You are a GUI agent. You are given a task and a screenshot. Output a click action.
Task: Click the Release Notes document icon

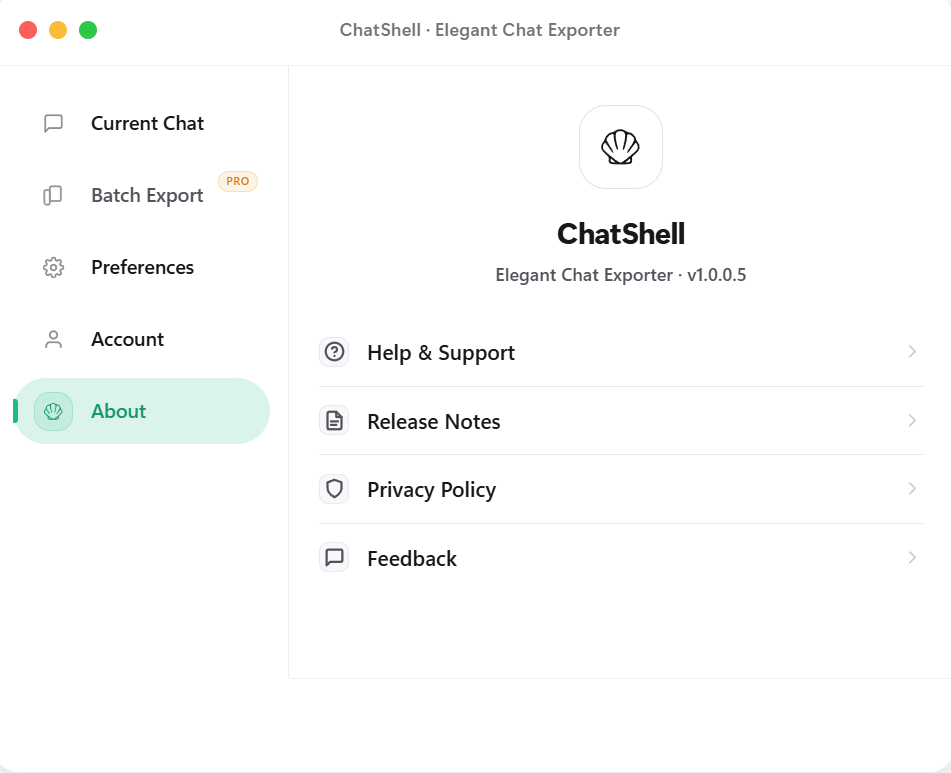pos(334,421)
